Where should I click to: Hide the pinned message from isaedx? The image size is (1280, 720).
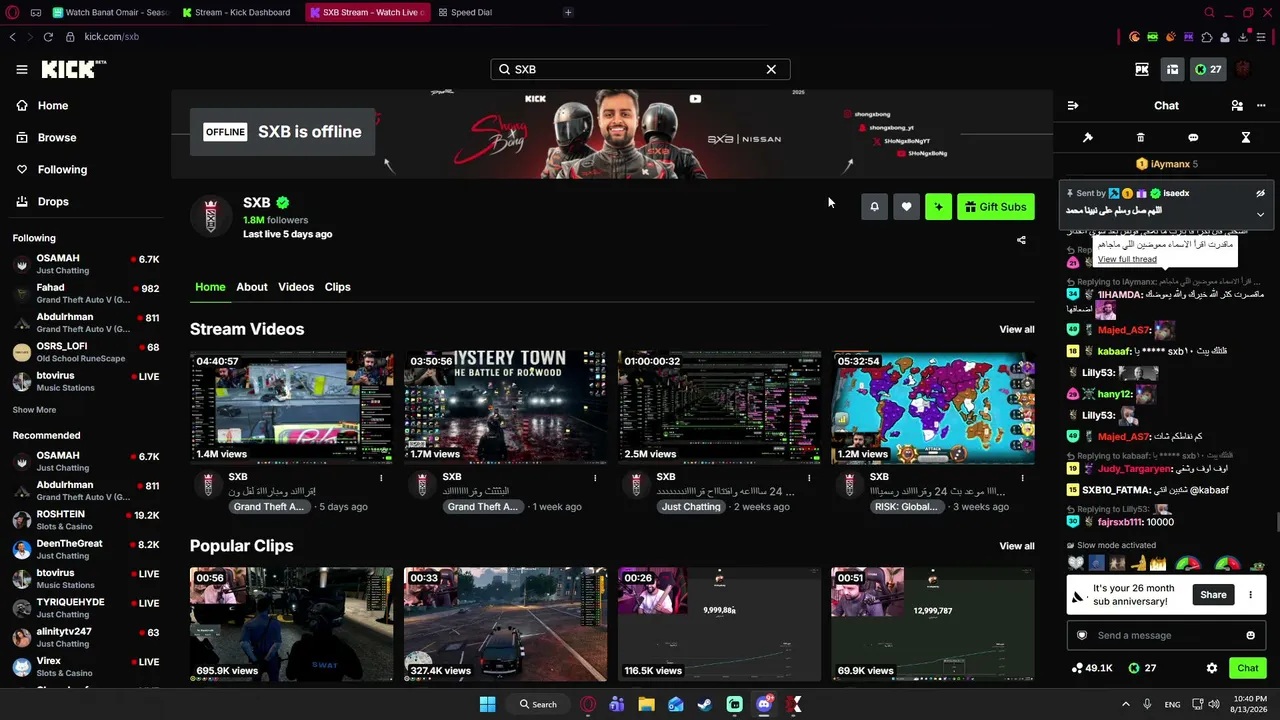pyautogui.click(x=1260, y=193)
